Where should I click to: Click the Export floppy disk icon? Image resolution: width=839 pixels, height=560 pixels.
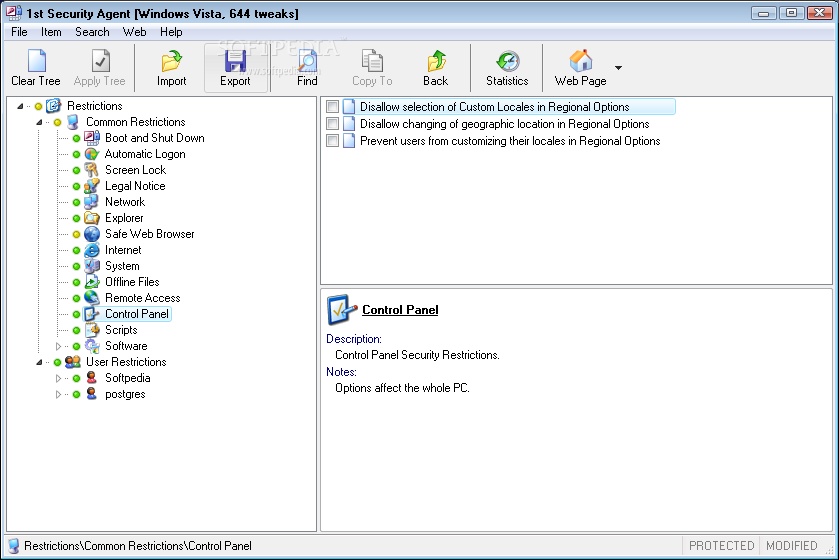click(x=235, y=60)
